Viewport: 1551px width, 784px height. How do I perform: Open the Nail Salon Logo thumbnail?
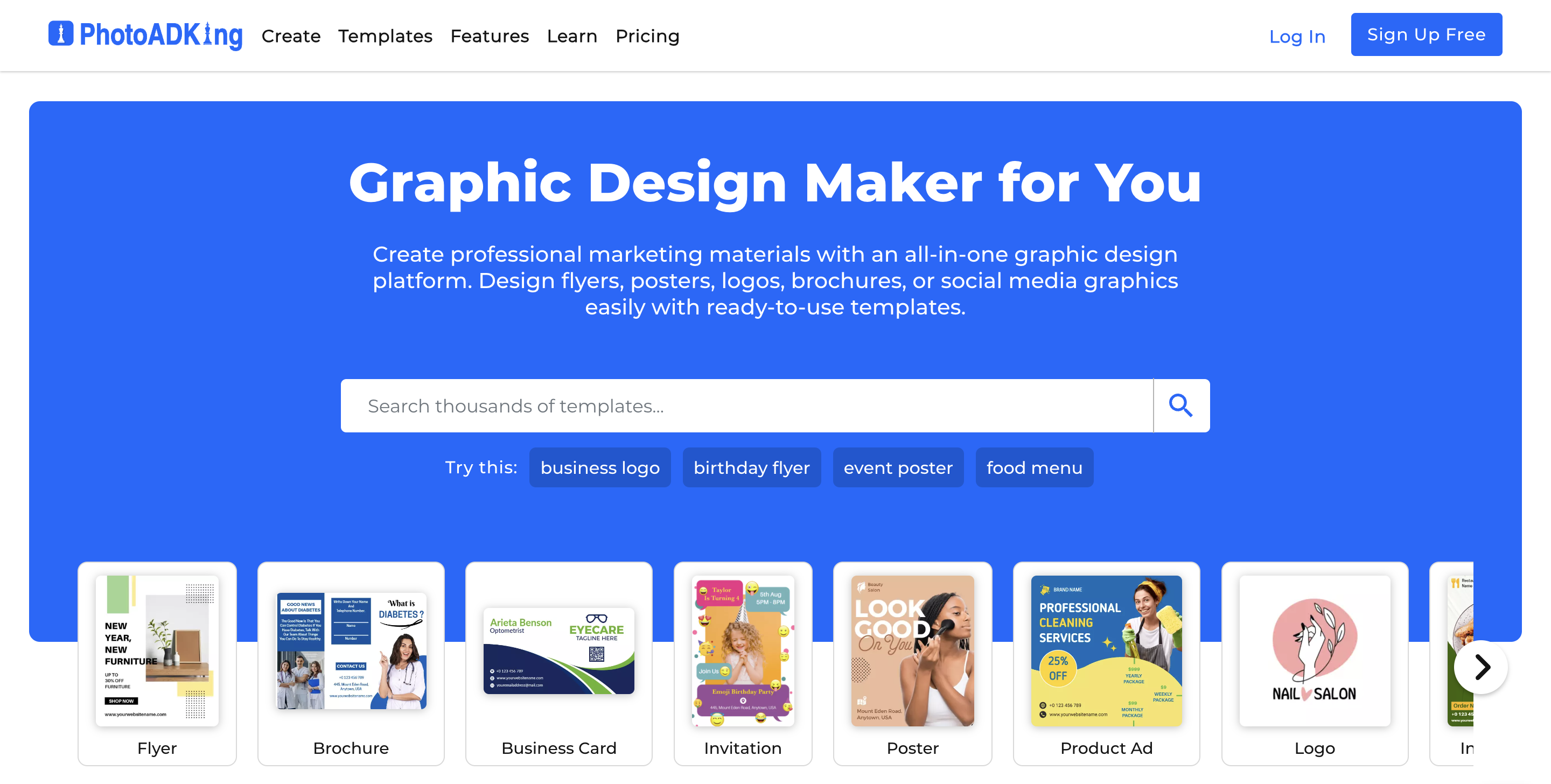pos(1315,650)
